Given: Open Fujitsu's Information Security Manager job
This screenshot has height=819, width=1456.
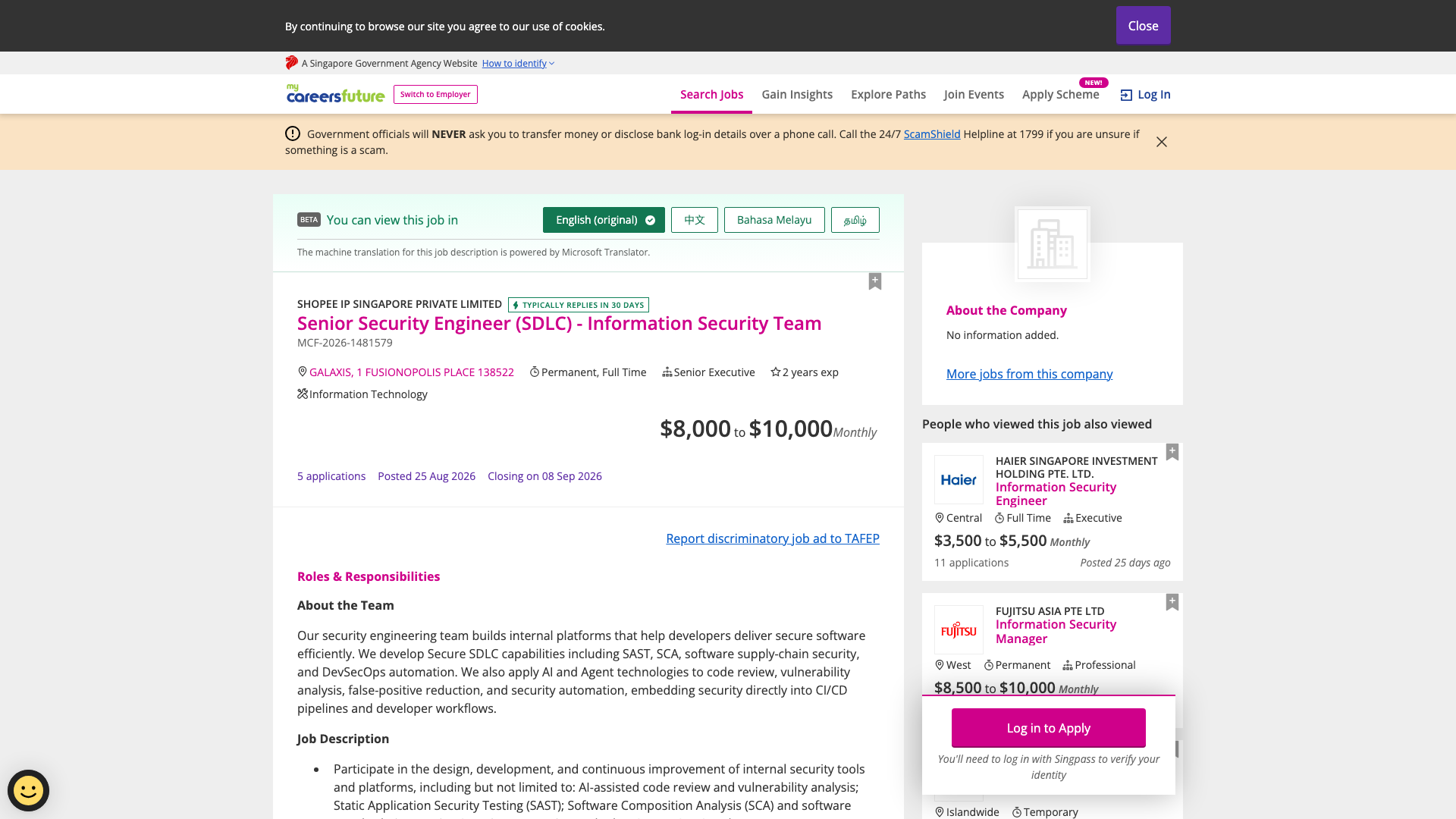Looking at the screenshot, I should click(1056, 631).
